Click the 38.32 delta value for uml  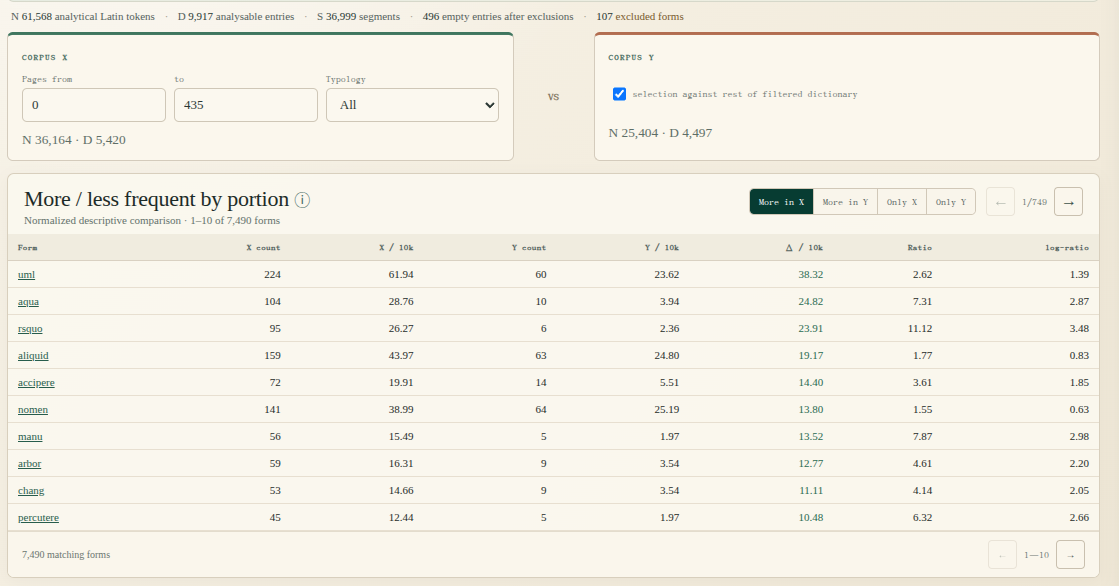[811, 275]
